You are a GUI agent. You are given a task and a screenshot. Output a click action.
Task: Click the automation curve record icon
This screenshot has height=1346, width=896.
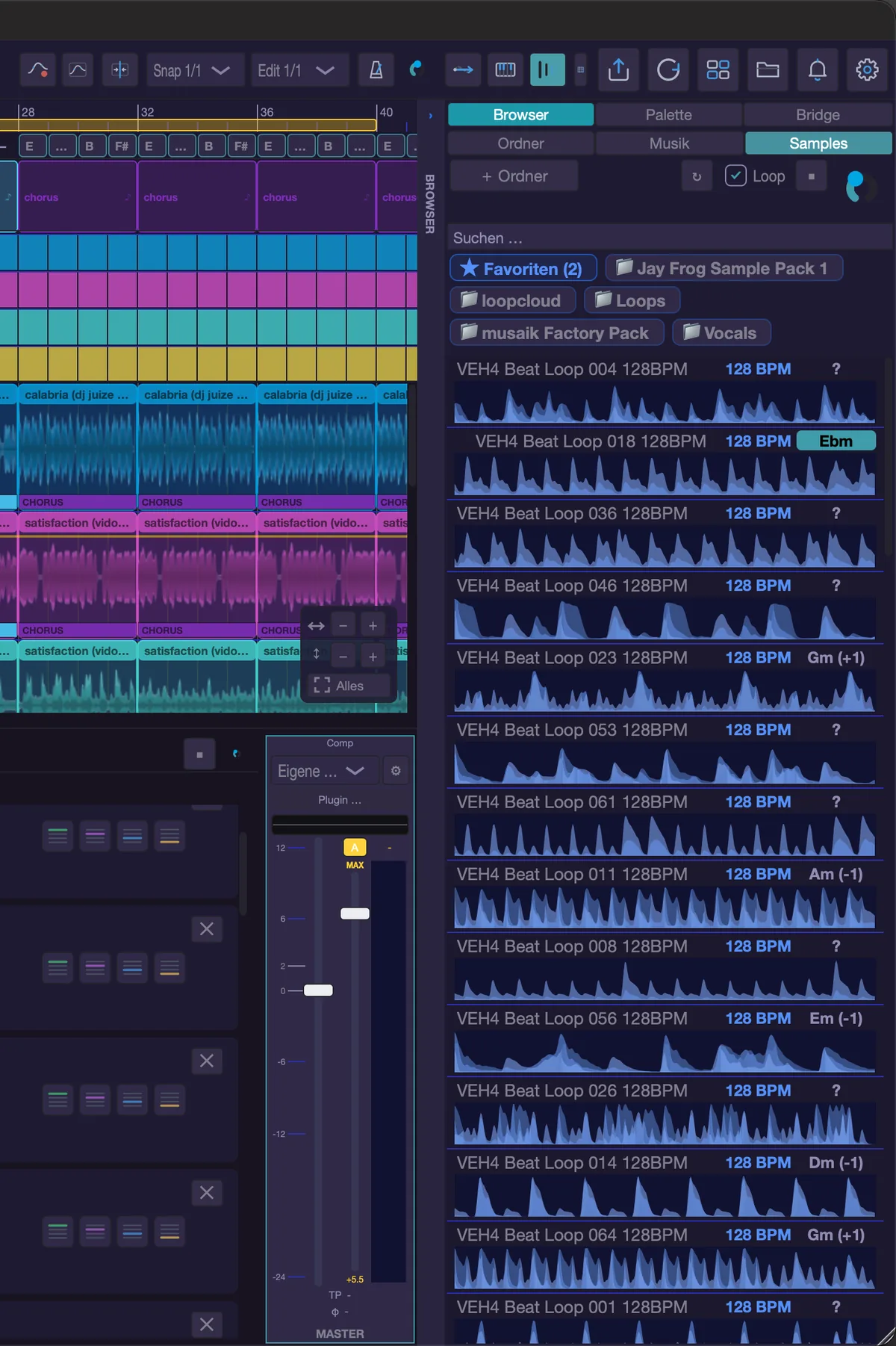coord(37,70)
